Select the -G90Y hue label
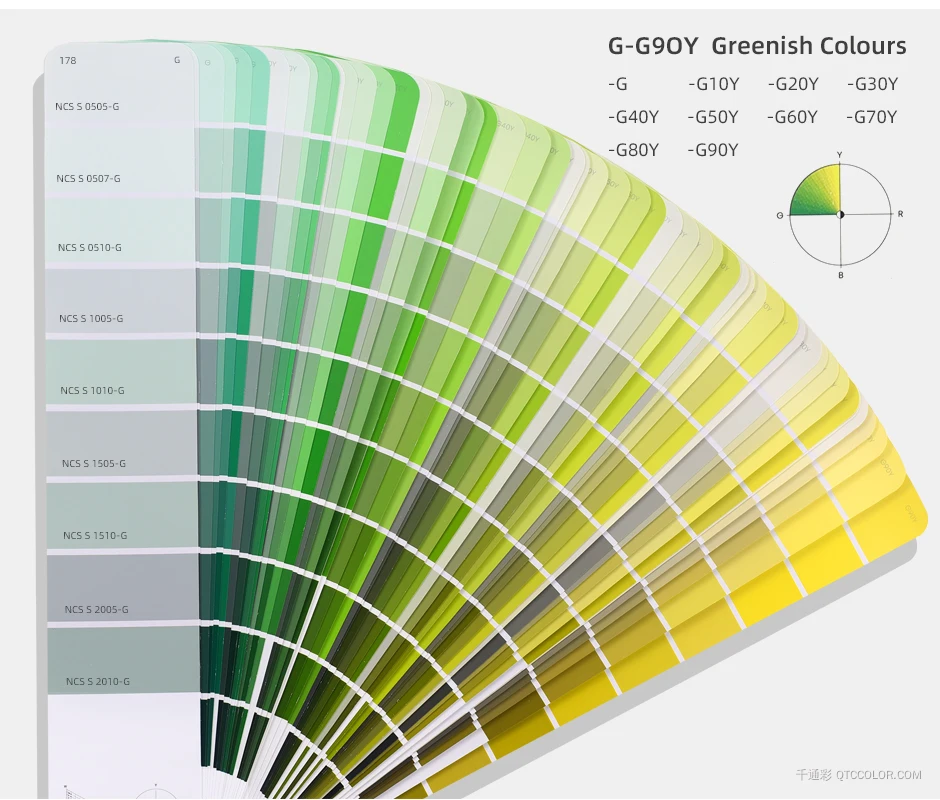 coord(713,150)
